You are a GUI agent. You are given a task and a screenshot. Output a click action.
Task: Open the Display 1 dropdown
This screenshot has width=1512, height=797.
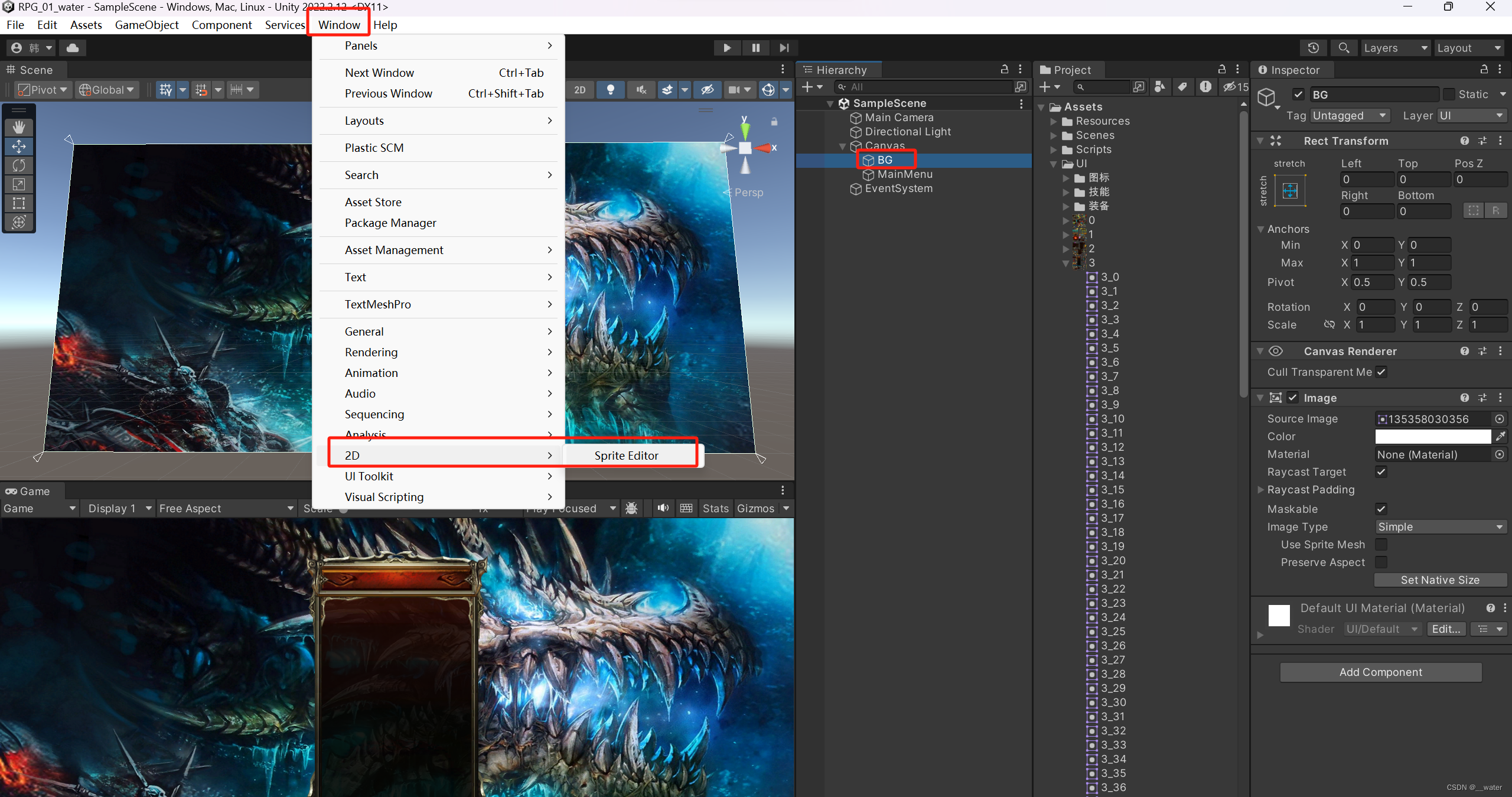[x=119, y=508]
